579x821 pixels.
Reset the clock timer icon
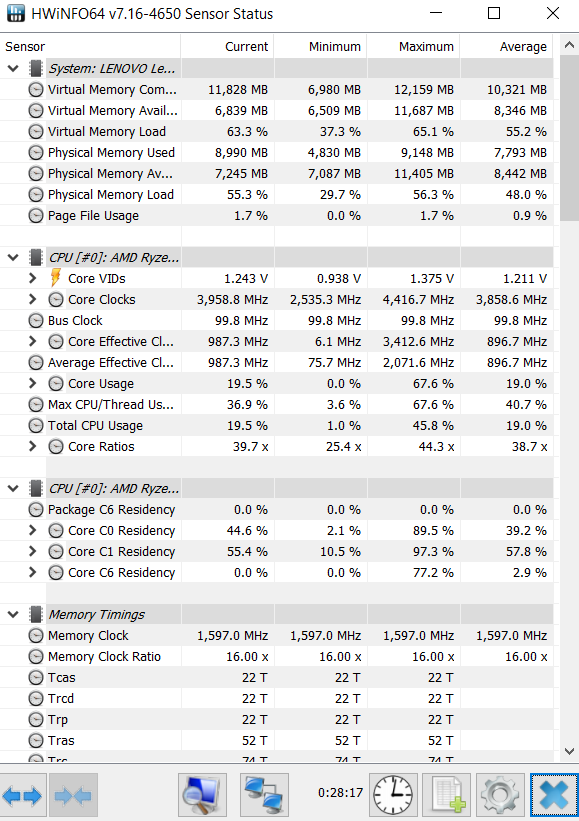[x=393, y=795]
